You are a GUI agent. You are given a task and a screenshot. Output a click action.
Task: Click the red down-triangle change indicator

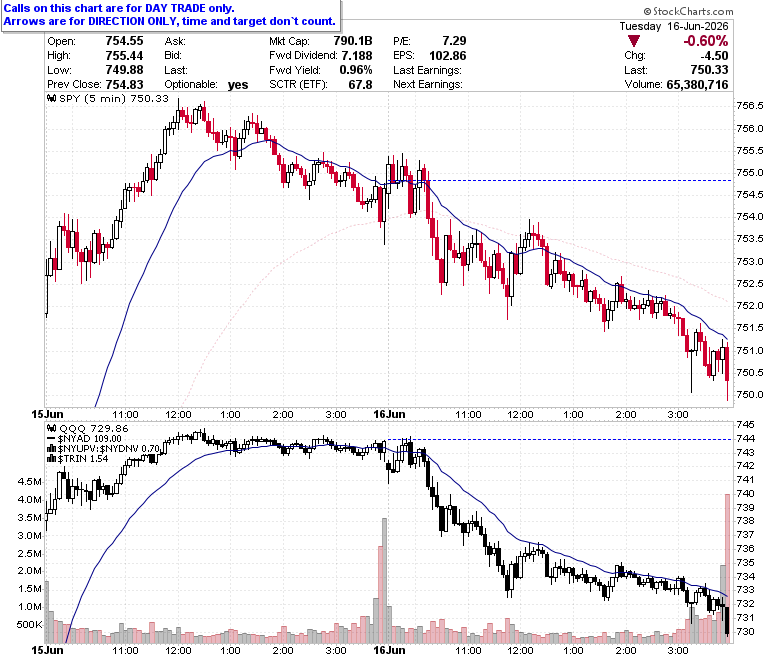pyautogui.click(x=633, y=41)
